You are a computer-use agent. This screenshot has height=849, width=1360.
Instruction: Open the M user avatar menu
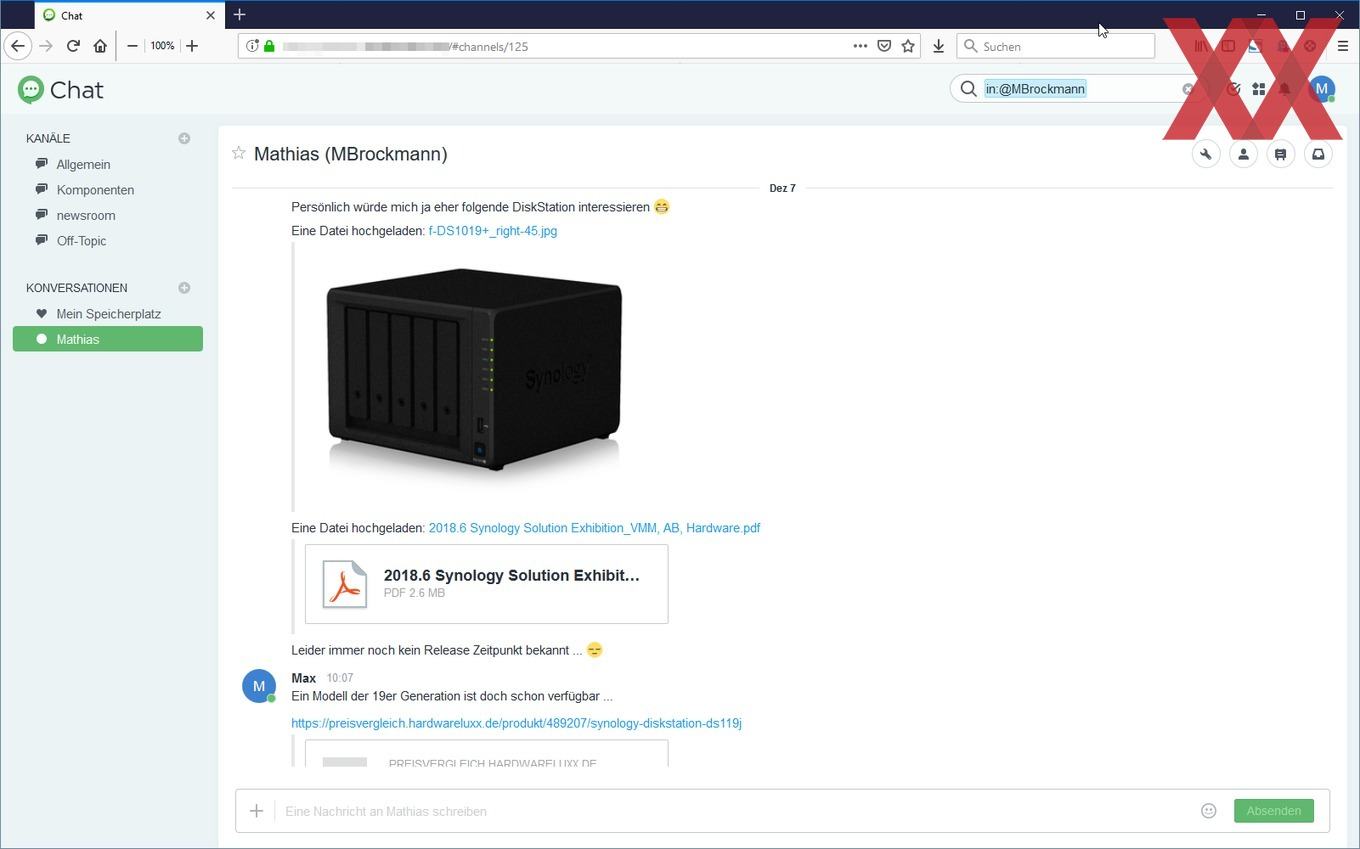(1321, 89)
